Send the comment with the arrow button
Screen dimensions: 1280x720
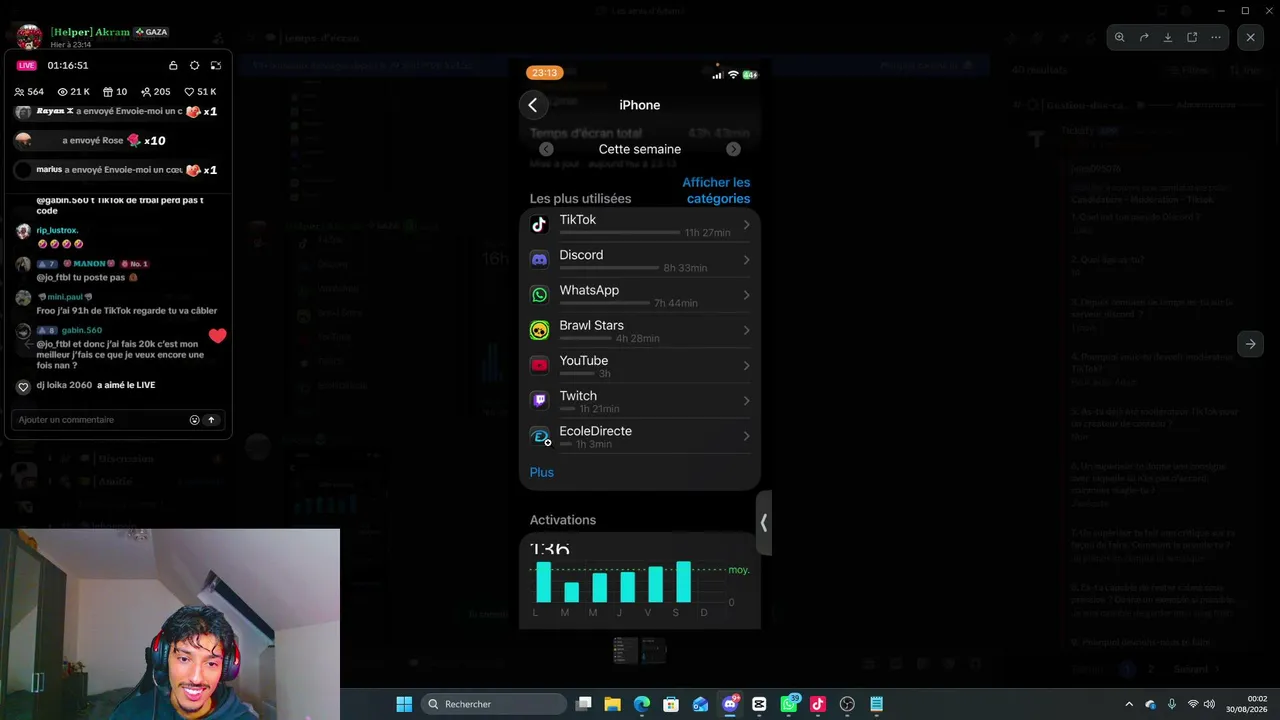click(211, 420)
